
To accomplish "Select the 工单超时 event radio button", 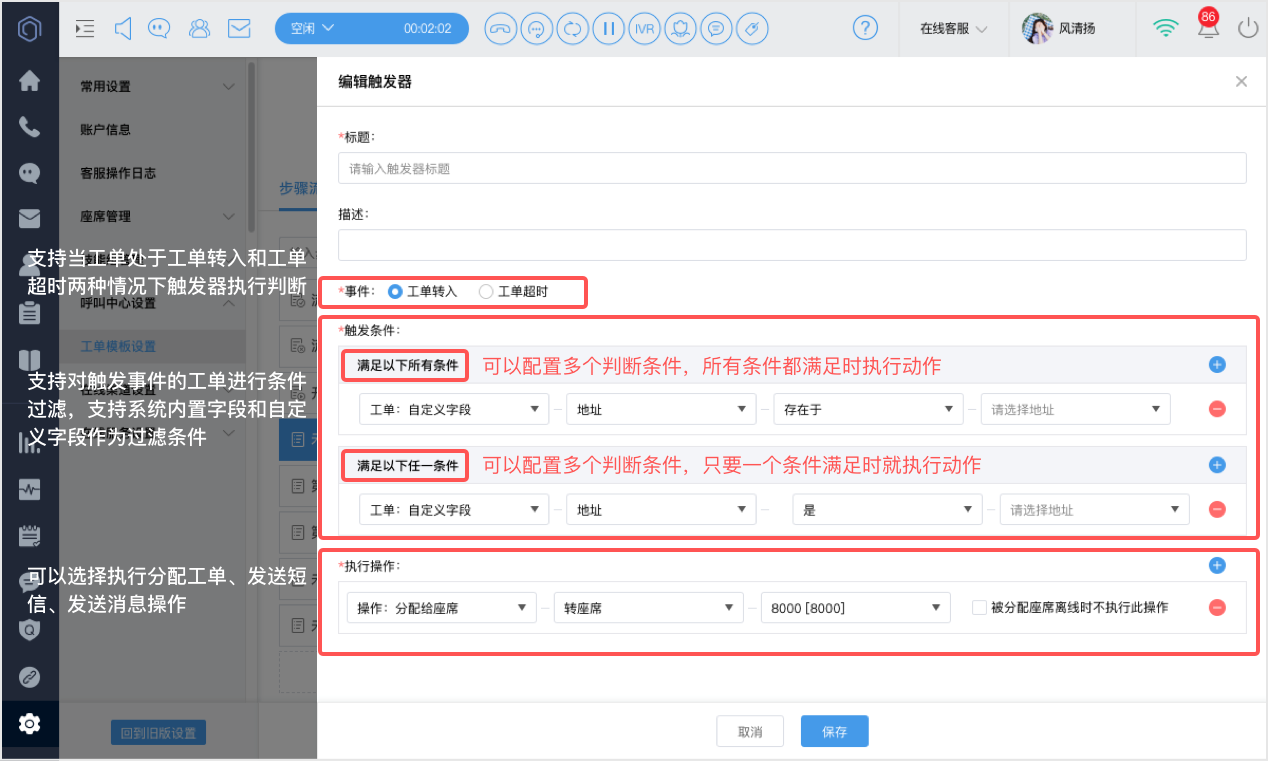I will tap(486, 292).
